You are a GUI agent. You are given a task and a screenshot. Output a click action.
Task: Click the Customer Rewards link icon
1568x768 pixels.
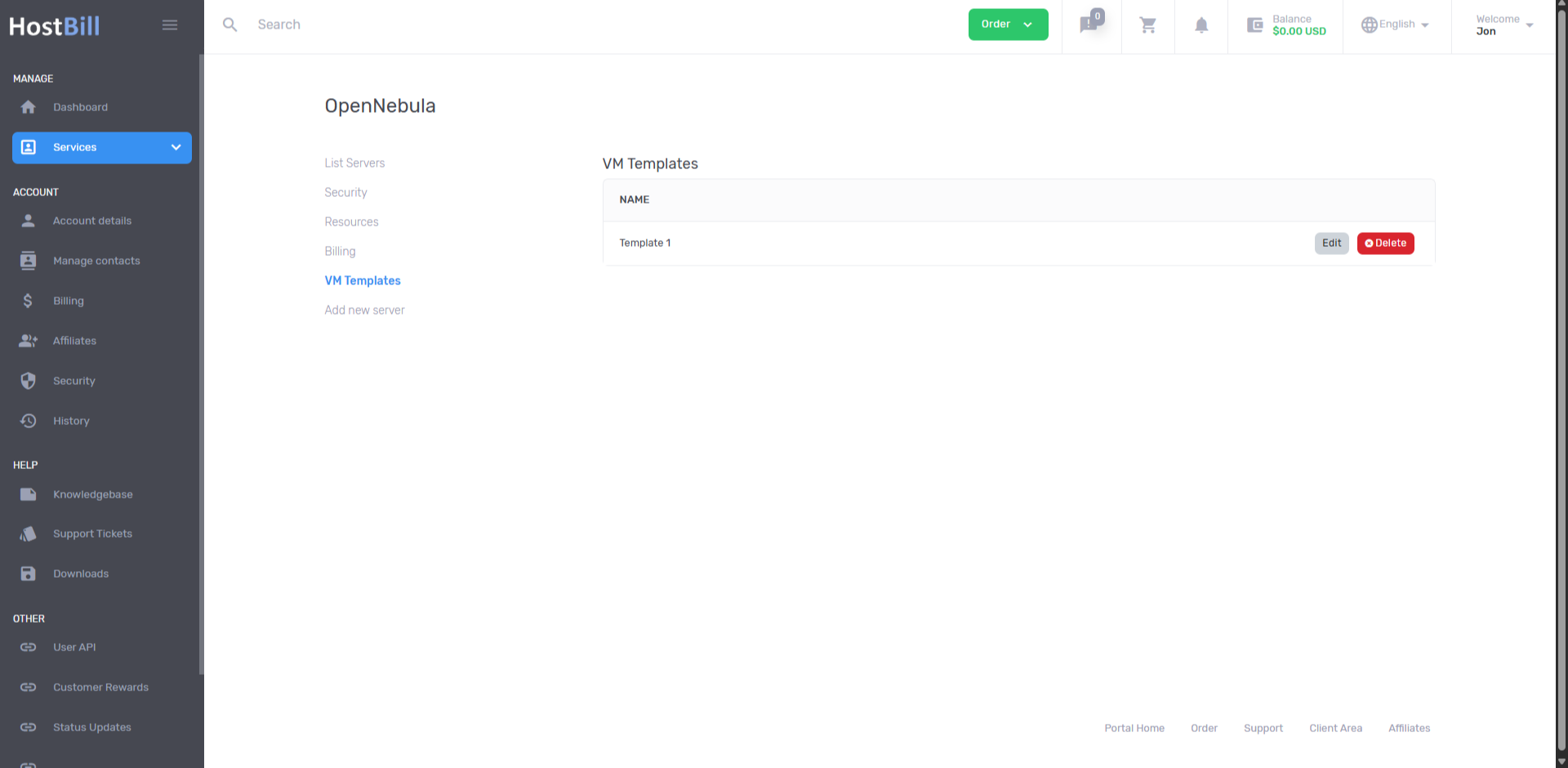[x=29, y=687]
